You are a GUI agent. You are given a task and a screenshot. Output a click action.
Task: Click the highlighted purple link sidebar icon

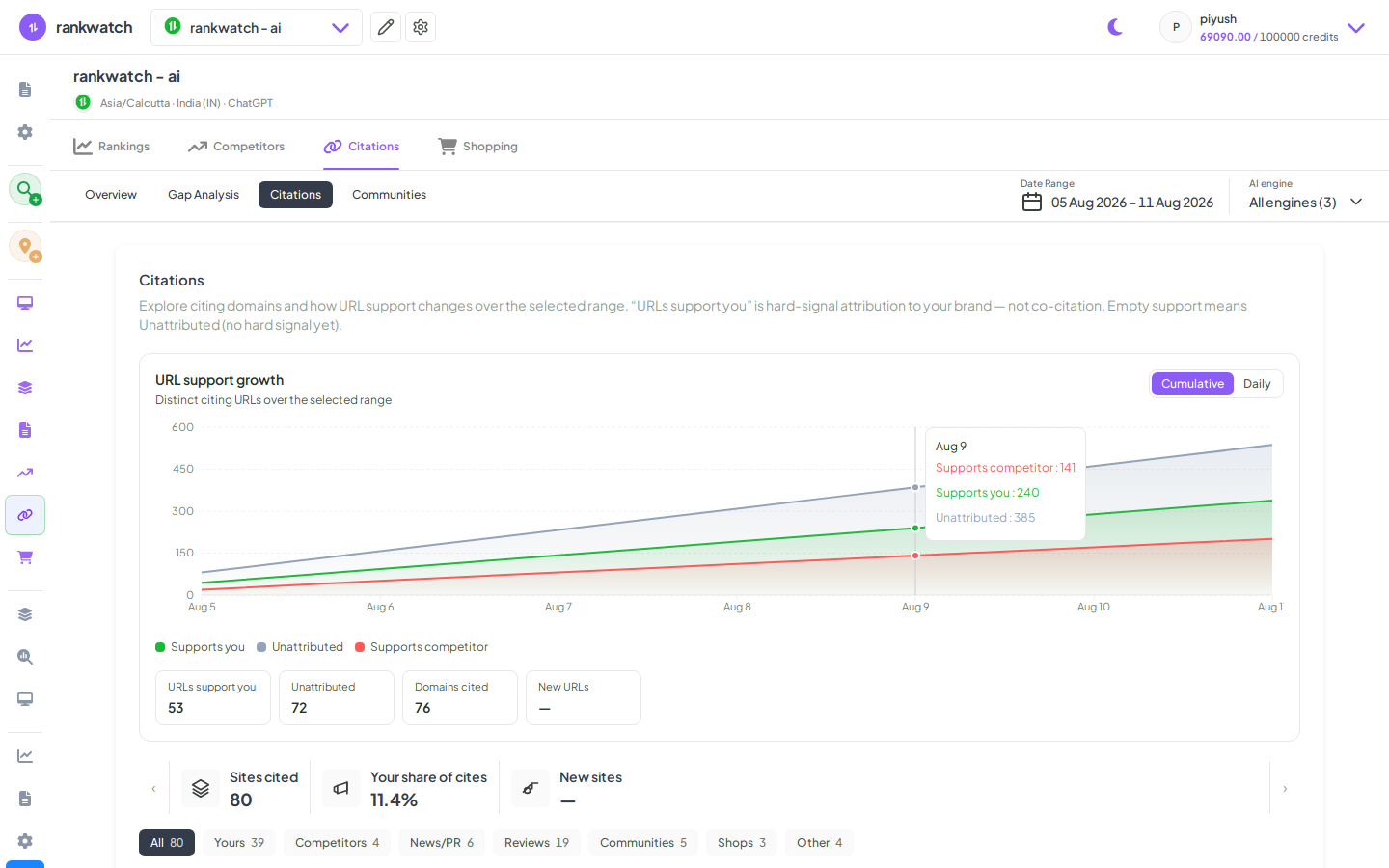pyautogui.click(x=25, y=515)
